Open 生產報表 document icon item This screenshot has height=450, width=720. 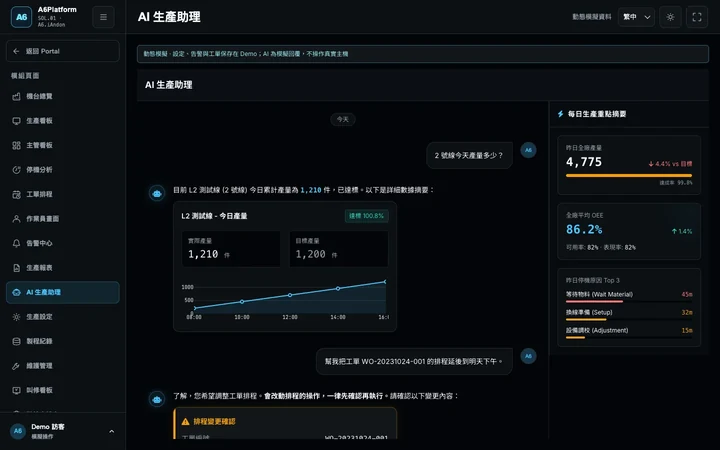(62, 268)
